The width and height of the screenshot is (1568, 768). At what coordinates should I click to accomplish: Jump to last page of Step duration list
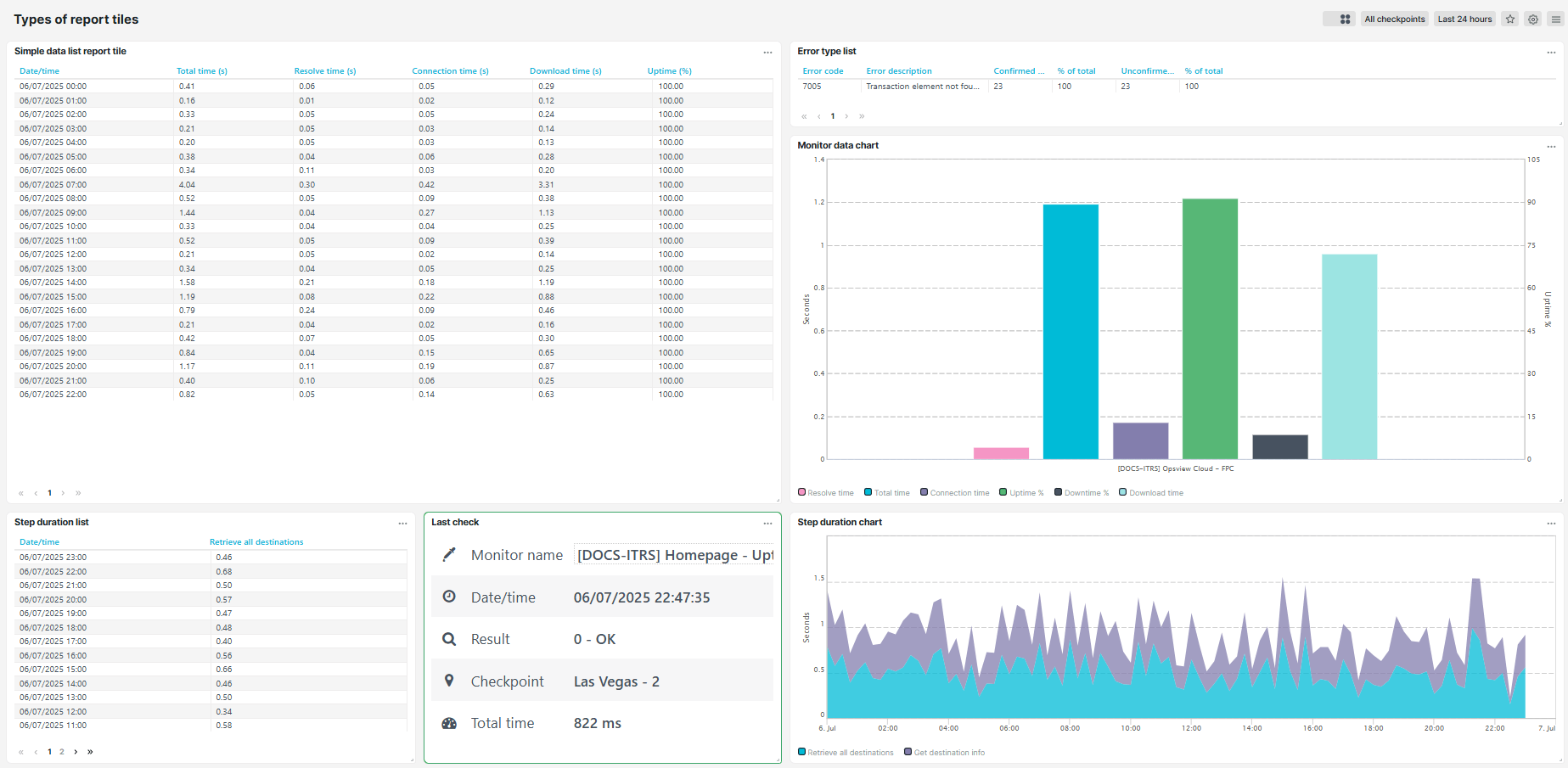click(x=90, y=752)
